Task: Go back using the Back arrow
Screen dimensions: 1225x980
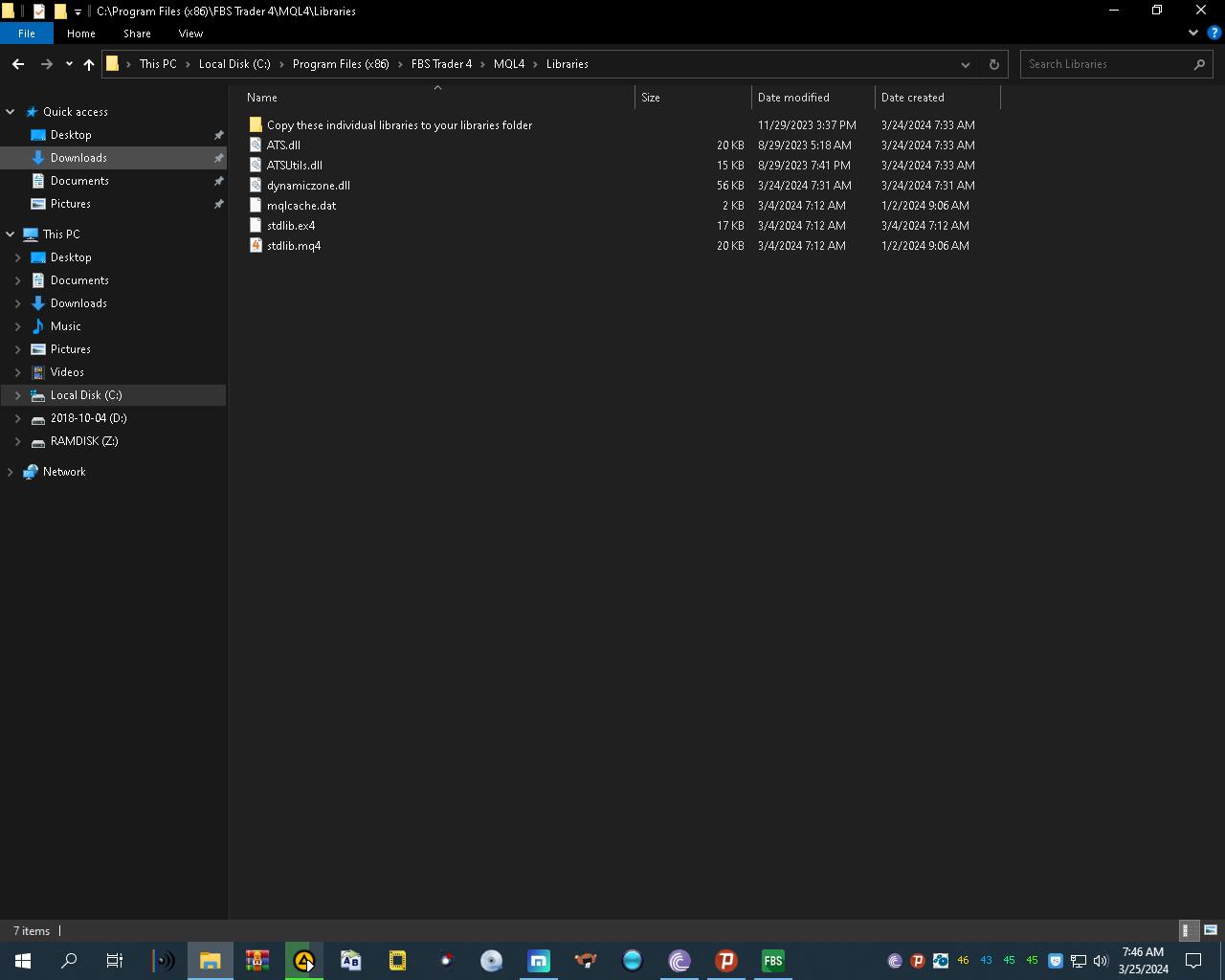Action: point(18,64)
